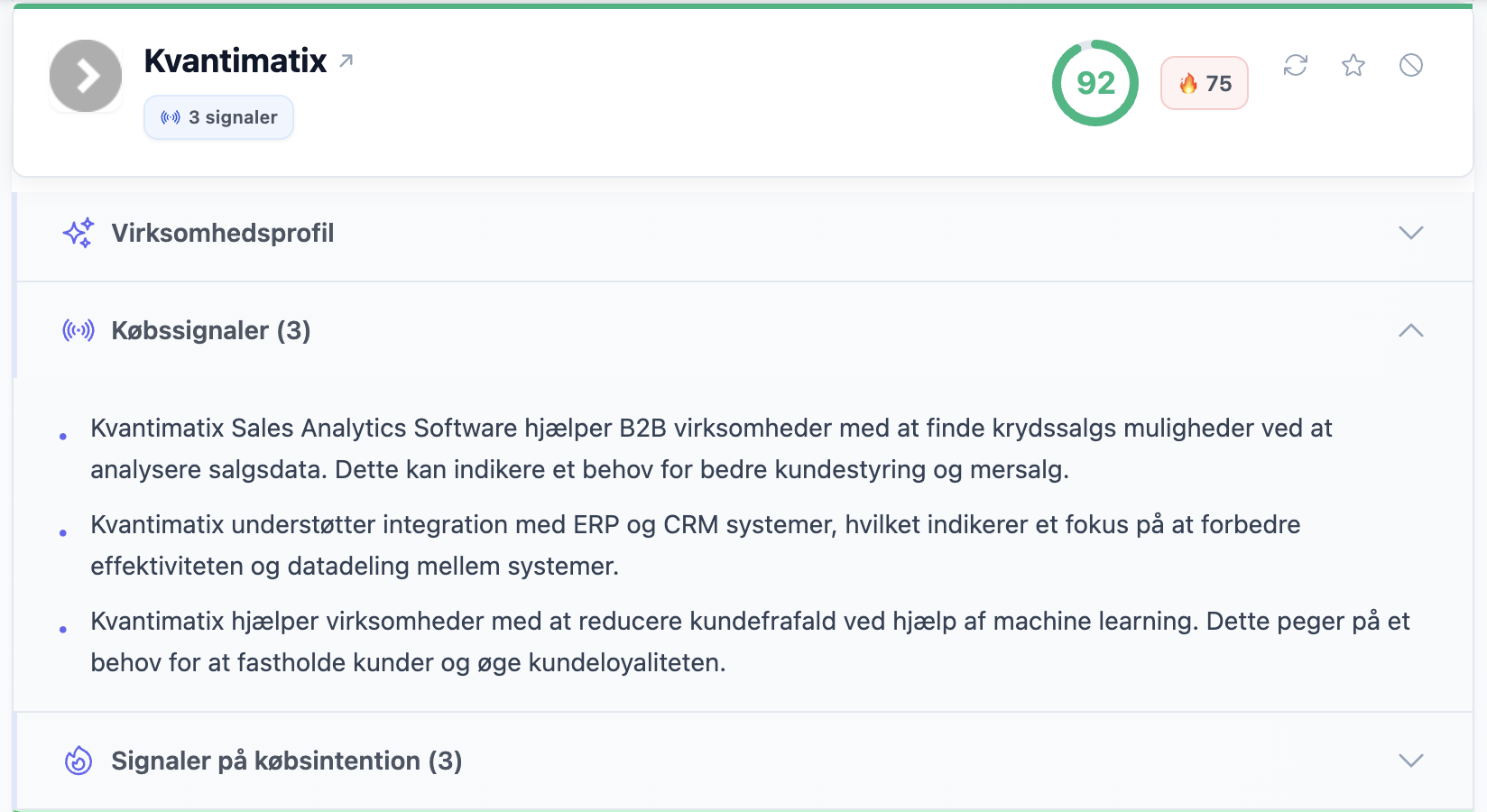Click the orange 75 fire score badge
Screen dimensions: 1487x812
point(1204,83)
